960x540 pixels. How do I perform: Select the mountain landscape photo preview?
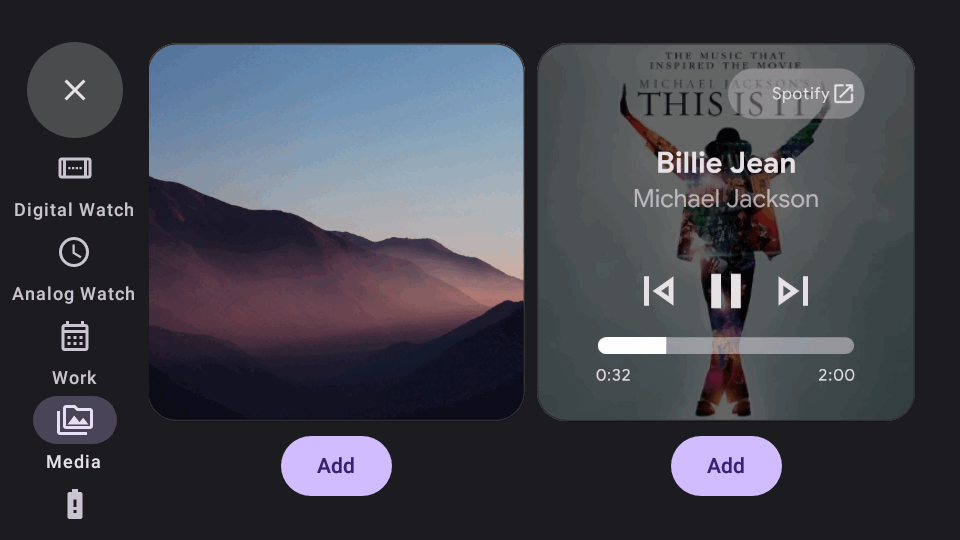336,231
